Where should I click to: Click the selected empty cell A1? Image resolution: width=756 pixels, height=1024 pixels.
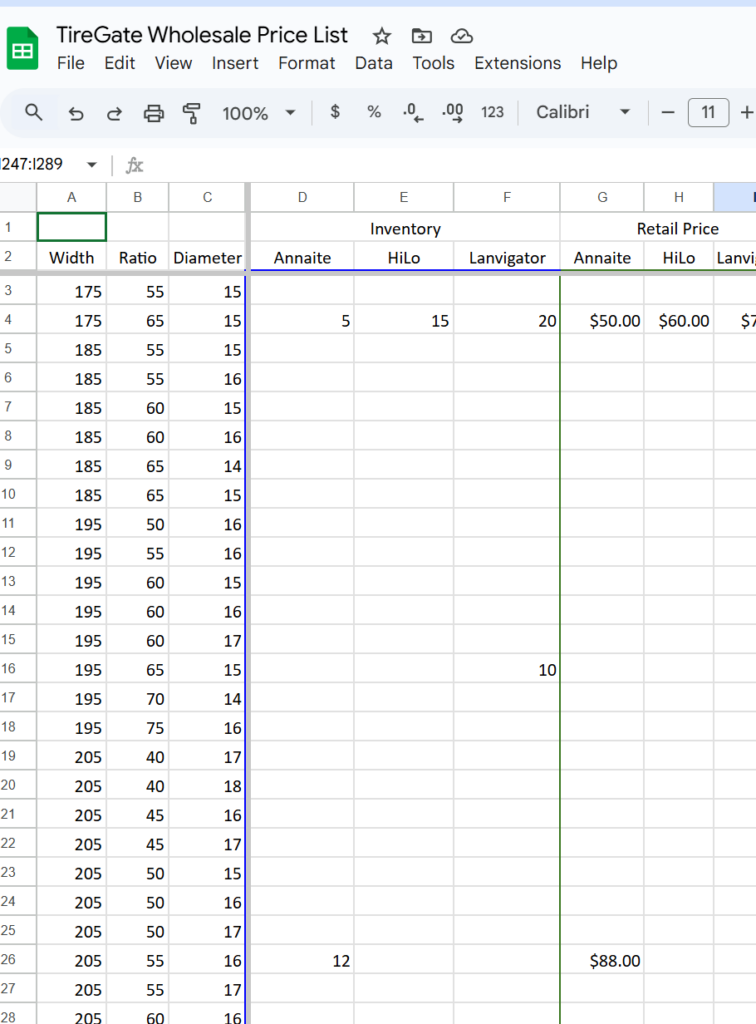coord(72,227)
